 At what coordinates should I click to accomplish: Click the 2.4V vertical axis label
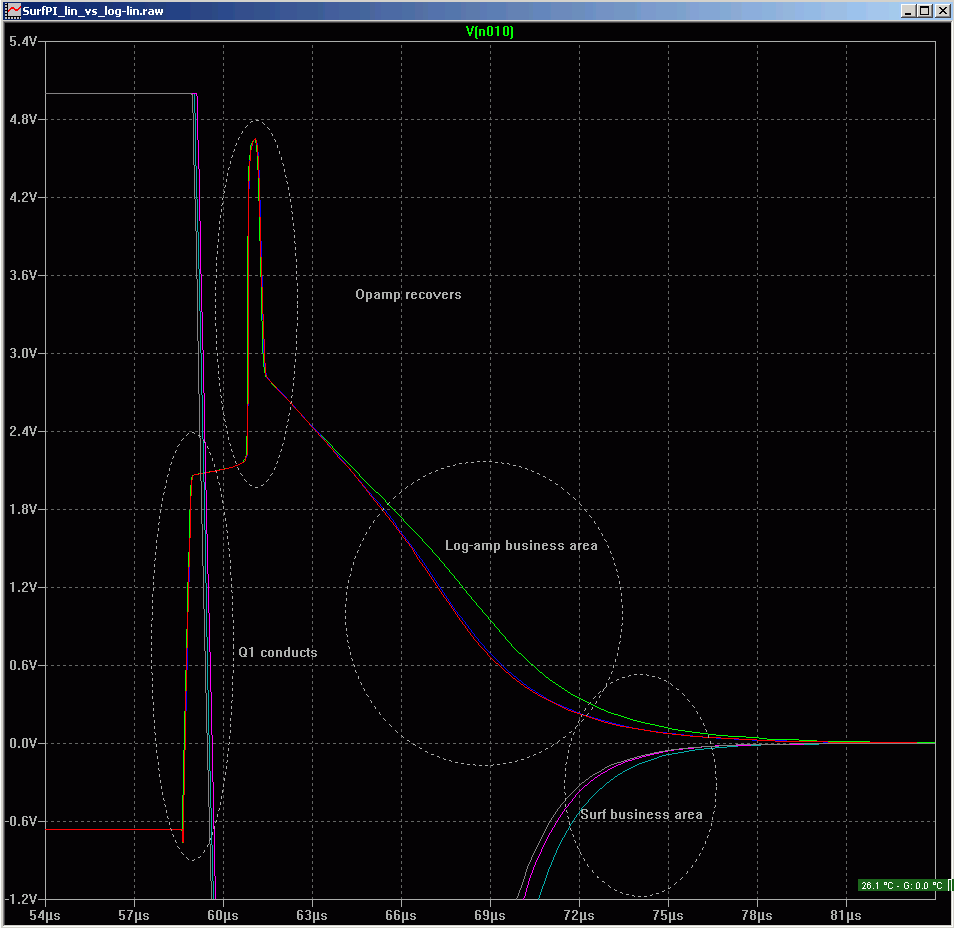coord(23,431)
